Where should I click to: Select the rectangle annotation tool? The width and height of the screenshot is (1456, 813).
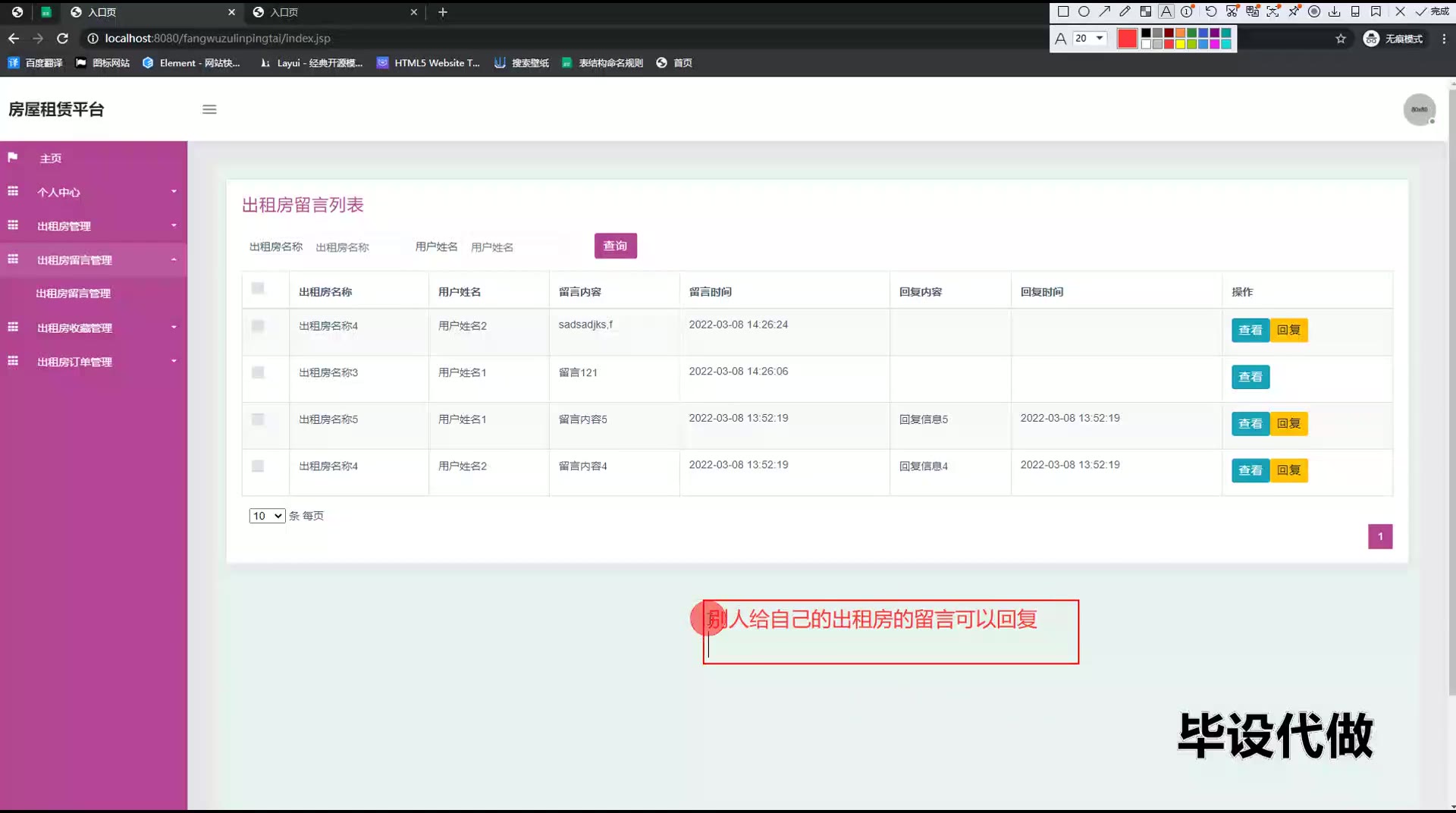[x=1063, y=11]
